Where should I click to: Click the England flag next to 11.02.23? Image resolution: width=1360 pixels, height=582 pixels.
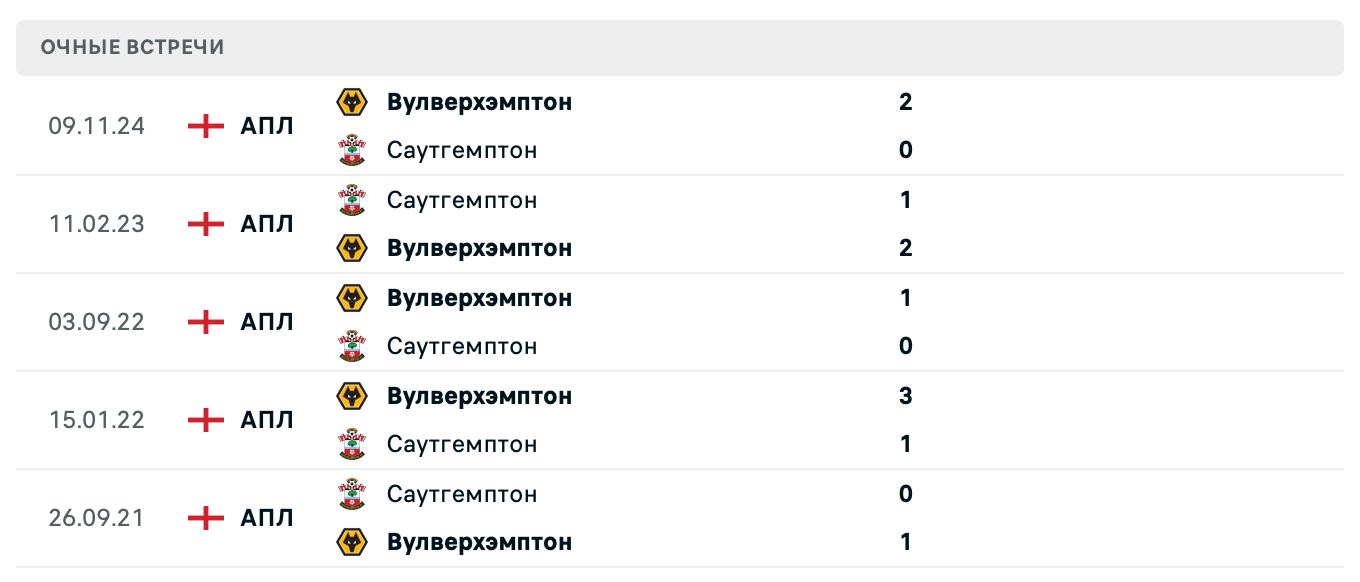(x=204, y=224)
